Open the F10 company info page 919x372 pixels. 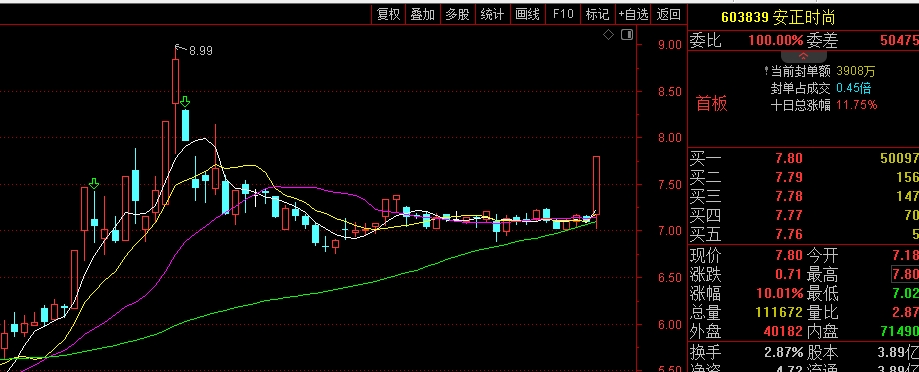[x=563, y=15]
